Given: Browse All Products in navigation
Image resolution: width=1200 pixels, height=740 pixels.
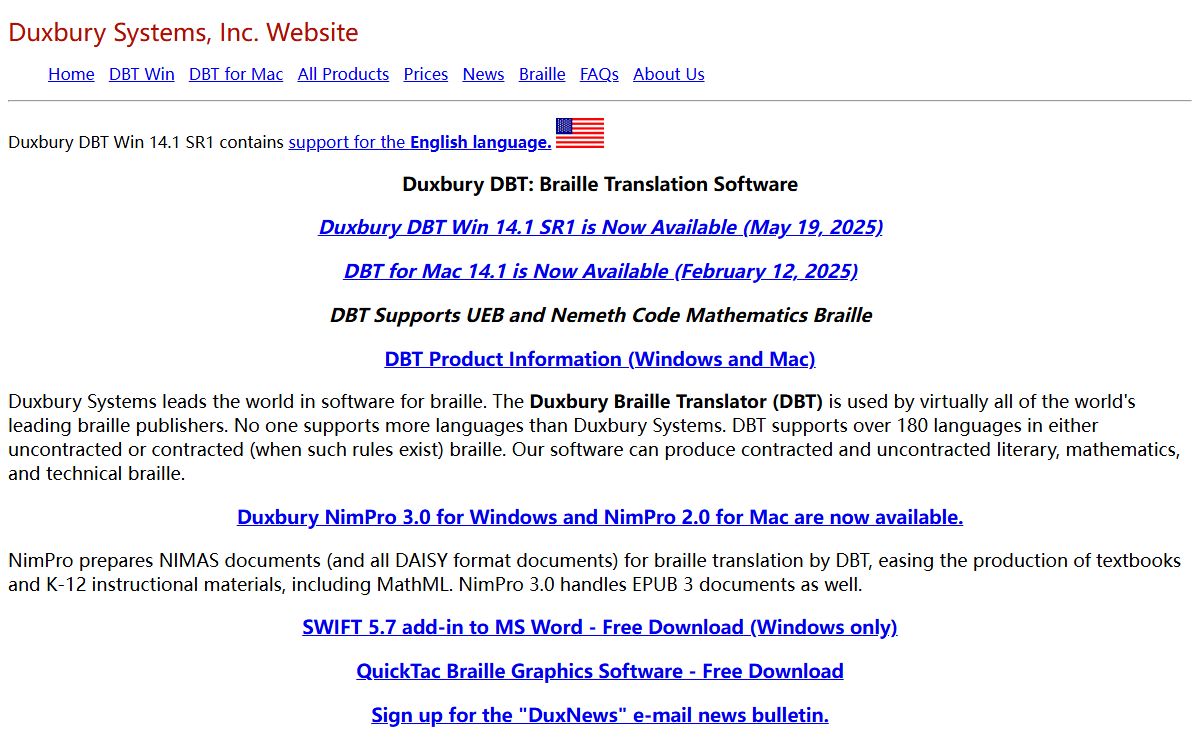Looking at the screenshot, I should tap(343, 74).
